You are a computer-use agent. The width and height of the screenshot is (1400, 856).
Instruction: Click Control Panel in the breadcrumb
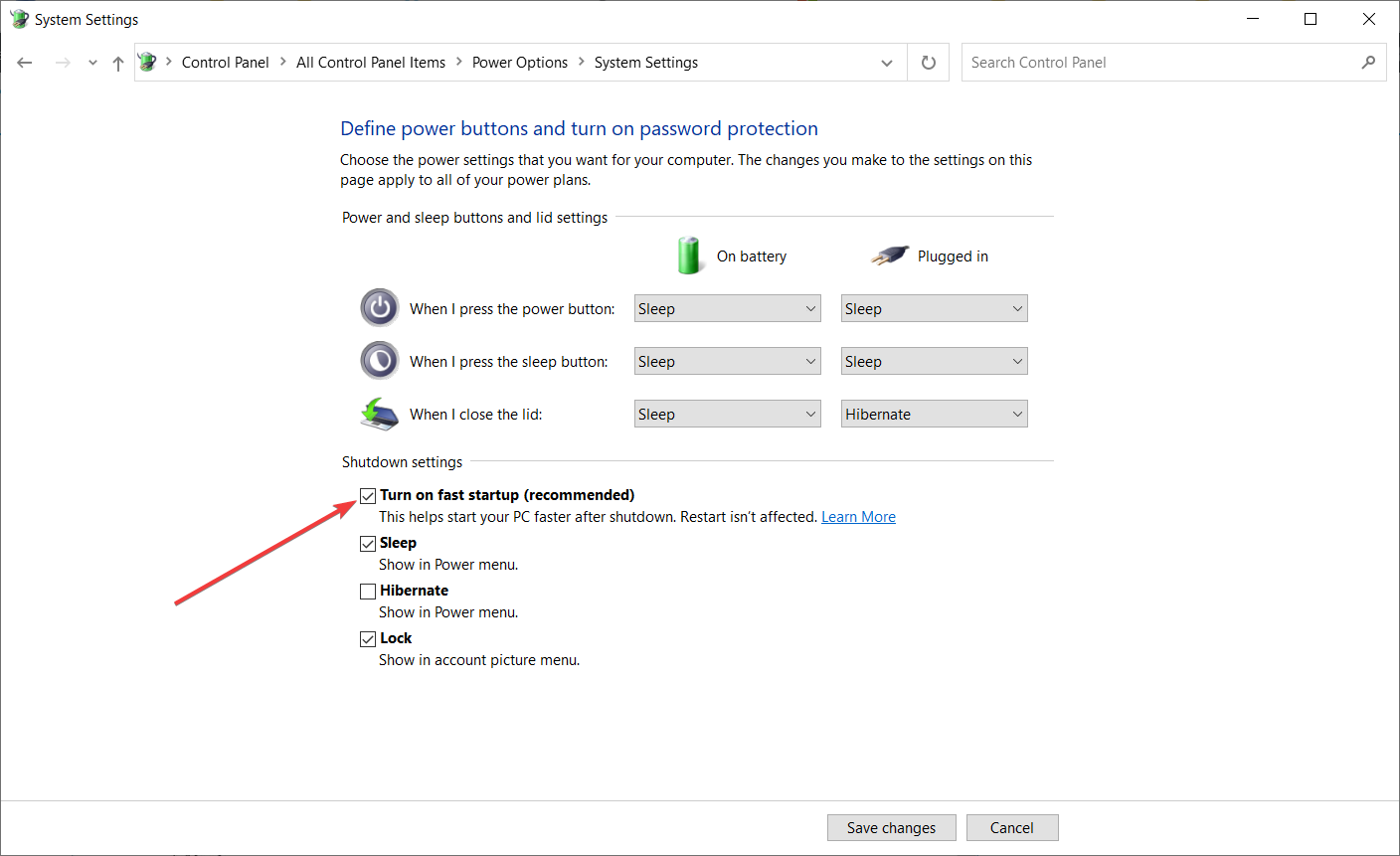226,62
